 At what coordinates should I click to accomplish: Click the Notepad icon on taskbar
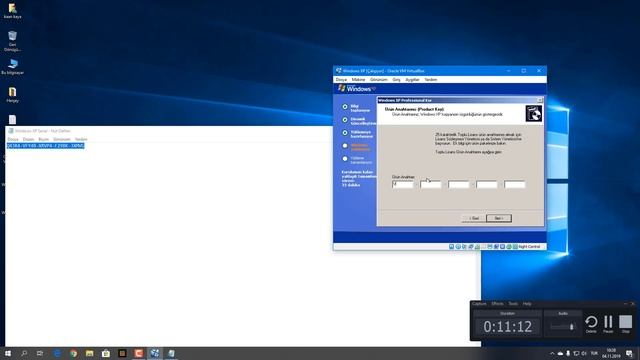click(x=171, y=353)
